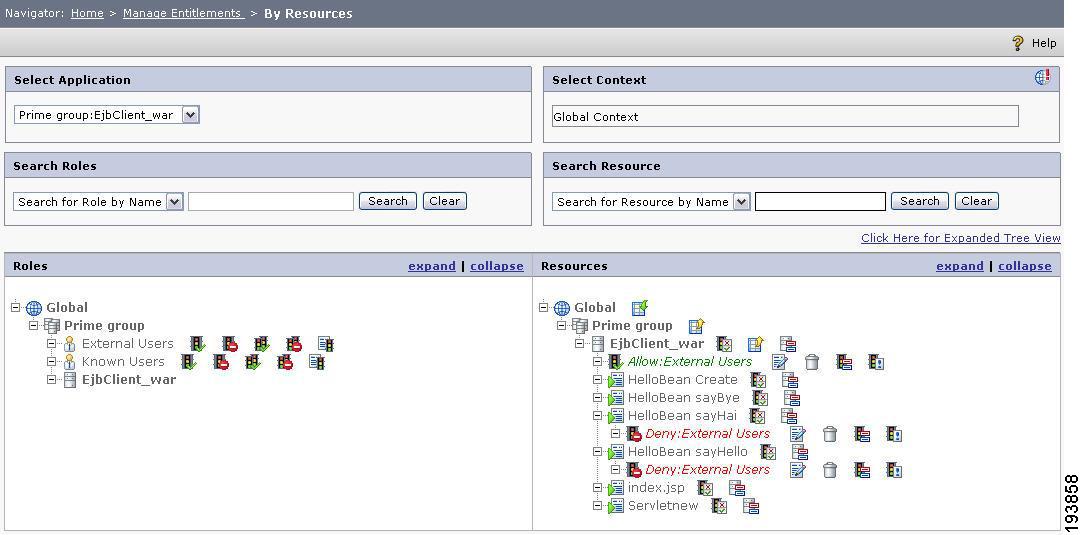Select EjbClient_war in the Roles tree
This screenshot has height=535, width=1085.
(129, 380)
